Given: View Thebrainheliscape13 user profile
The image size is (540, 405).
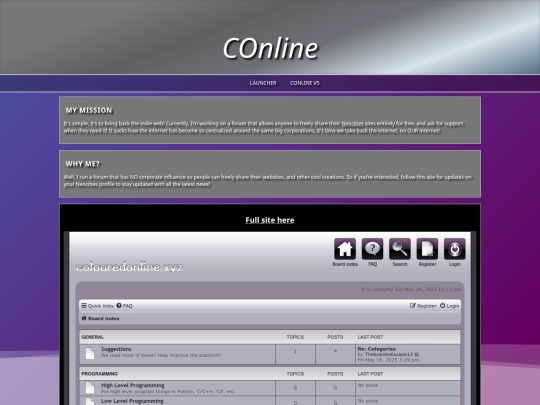Looking at the screenshot, I should pos(388,354).
